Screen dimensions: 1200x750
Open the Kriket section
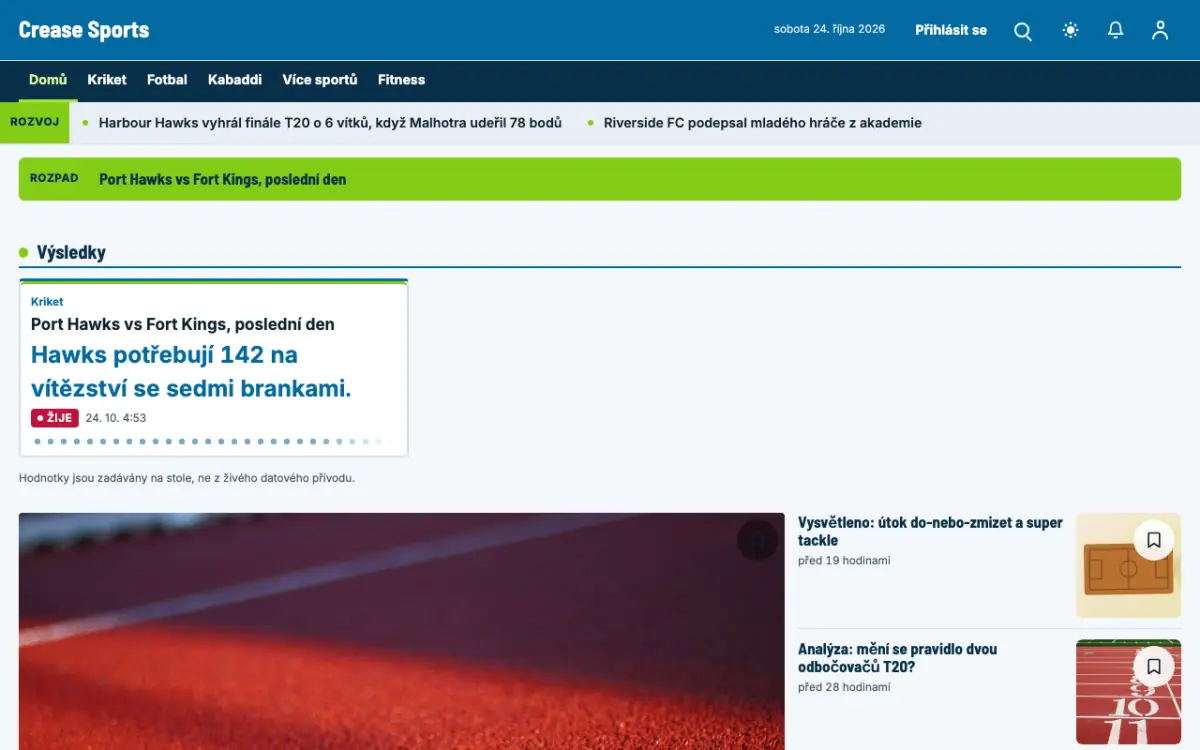point(107,80)
